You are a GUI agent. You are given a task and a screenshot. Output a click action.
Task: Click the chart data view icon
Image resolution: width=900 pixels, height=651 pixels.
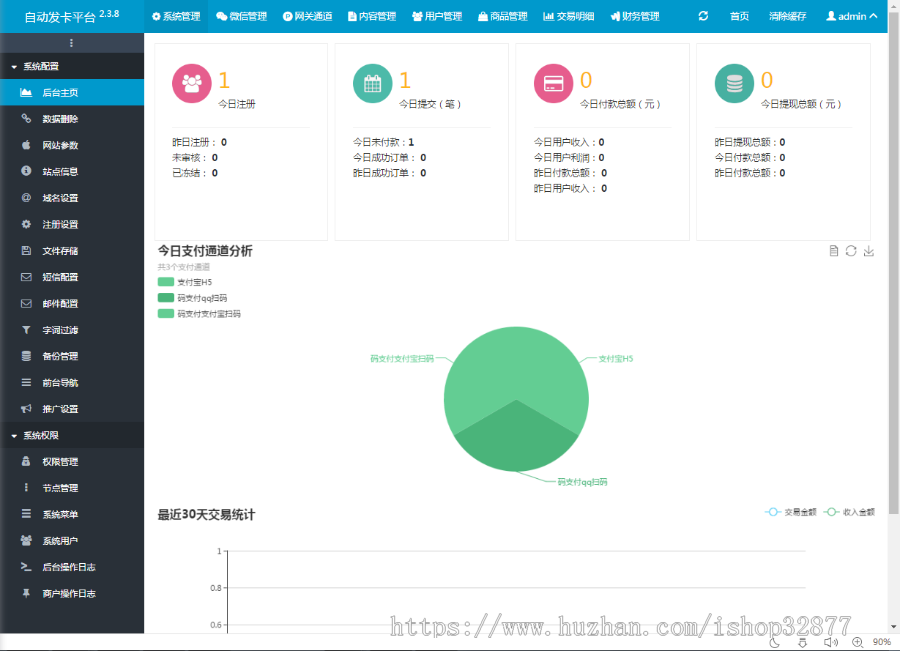[835, 251]
